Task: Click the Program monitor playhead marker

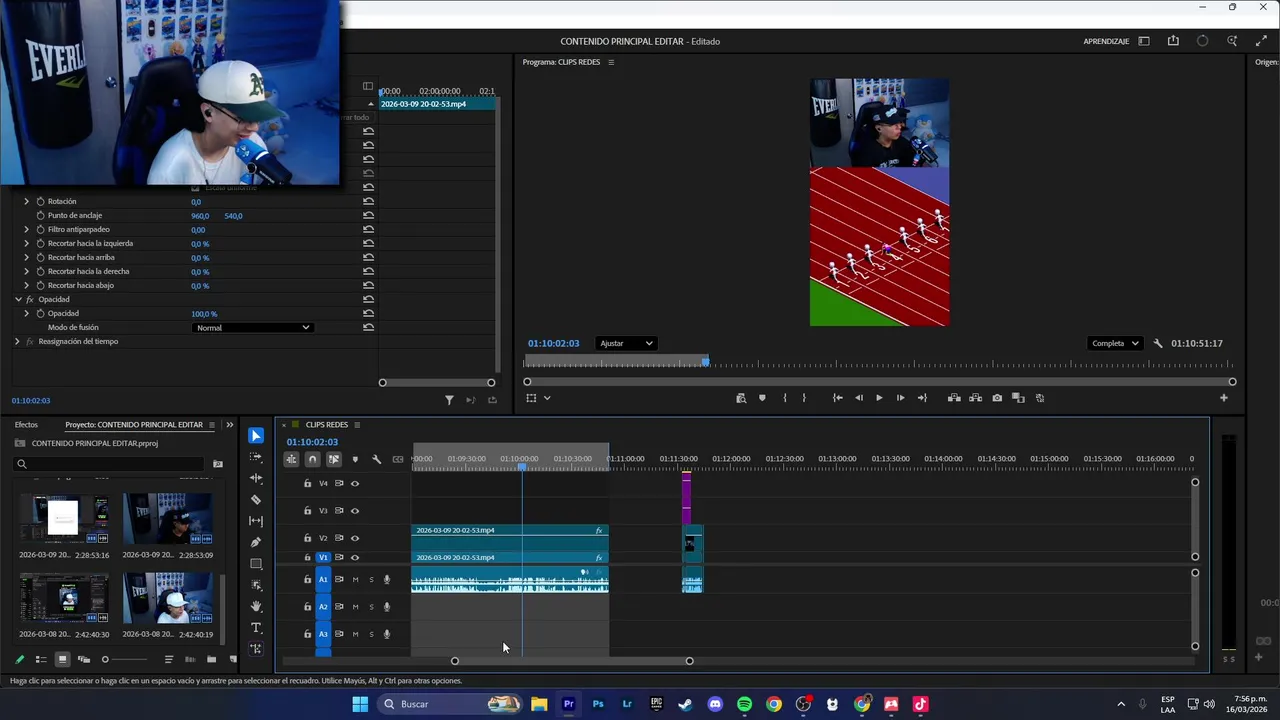Action: (705, 362)
